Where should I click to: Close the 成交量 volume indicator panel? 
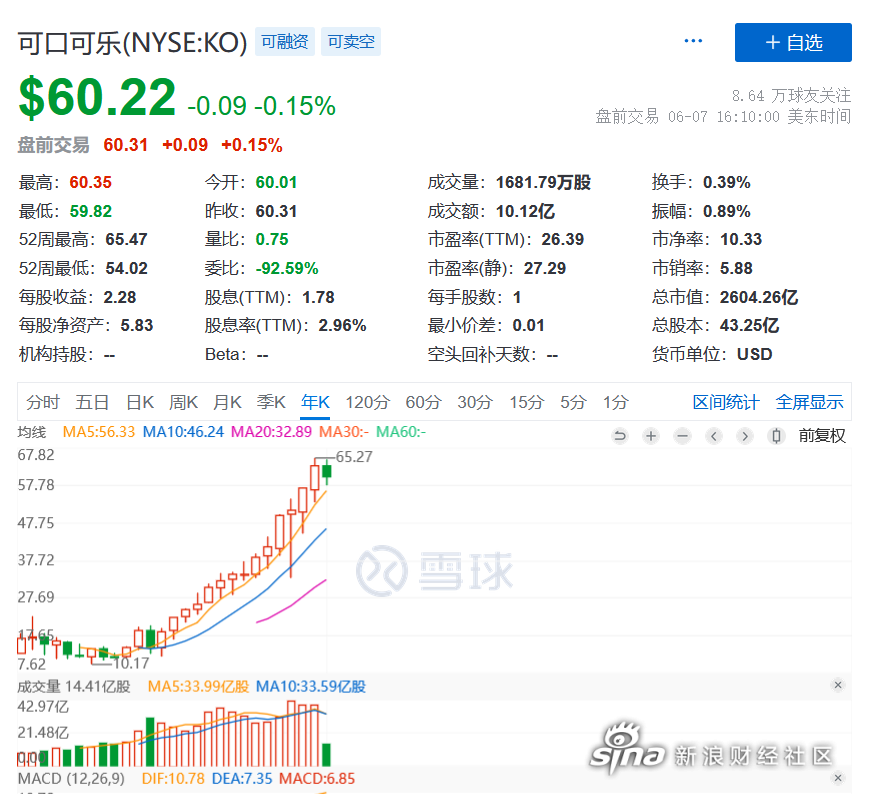pos(838,685)
